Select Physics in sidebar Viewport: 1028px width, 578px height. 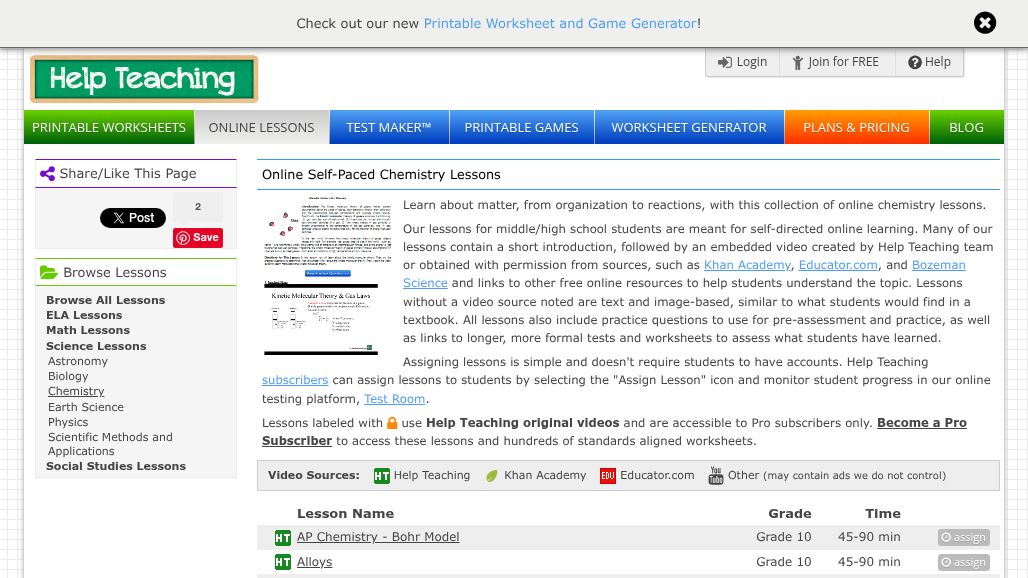point(68,422)
